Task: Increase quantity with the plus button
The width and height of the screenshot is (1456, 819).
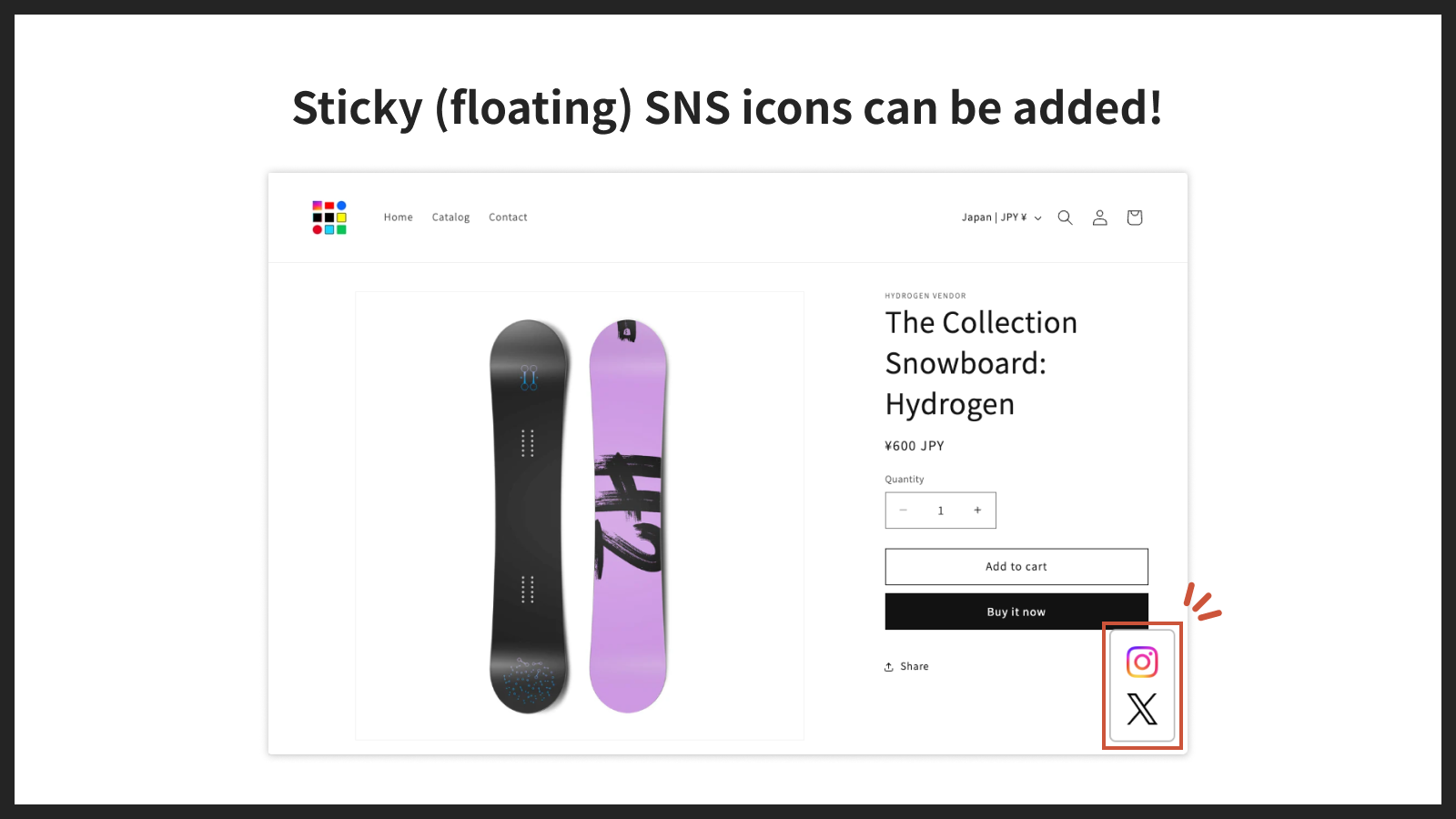Action: 977,511
